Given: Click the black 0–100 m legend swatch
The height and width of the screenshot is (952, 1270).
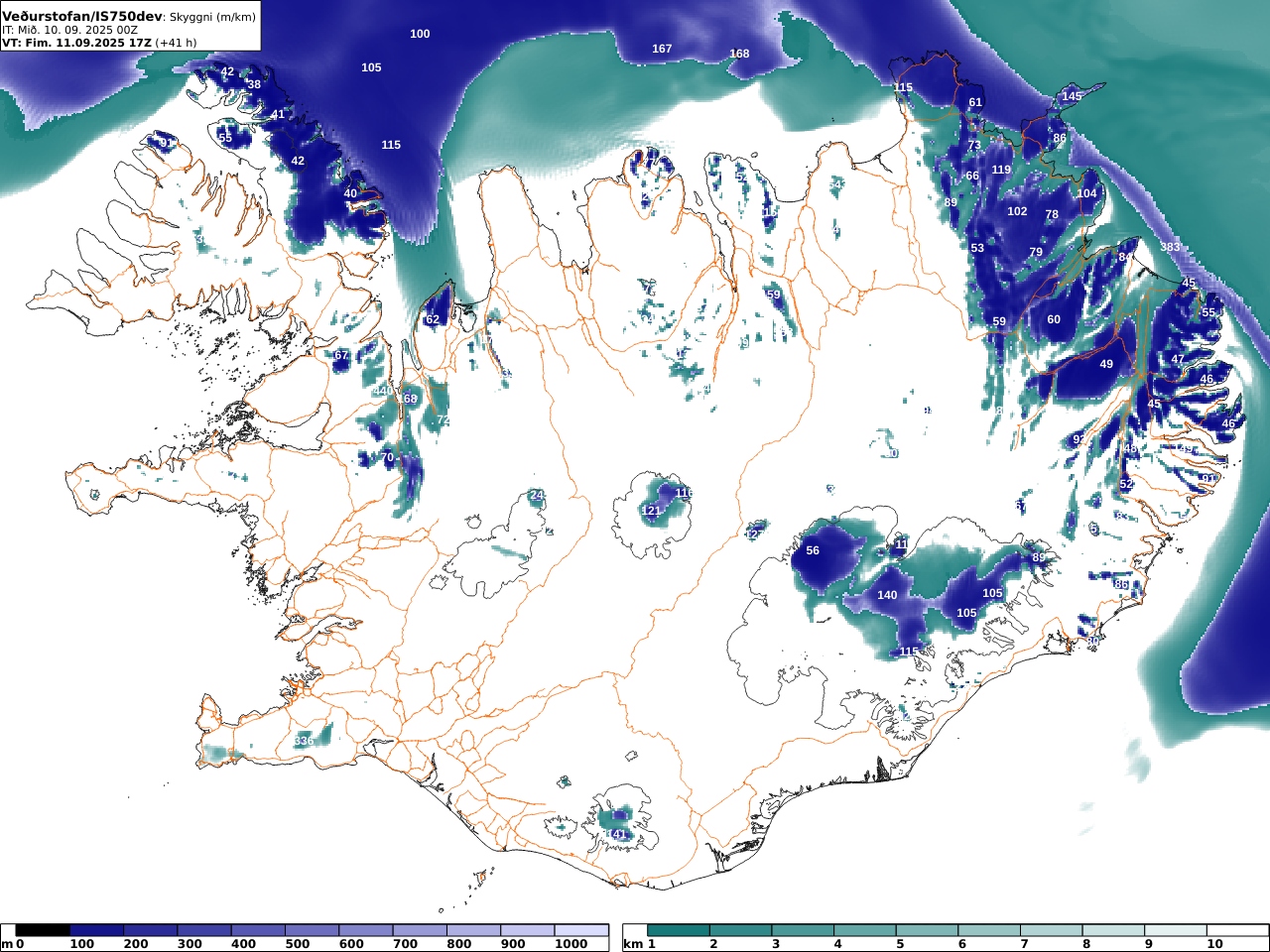Looking at the screenshot, I should (43, 930).
